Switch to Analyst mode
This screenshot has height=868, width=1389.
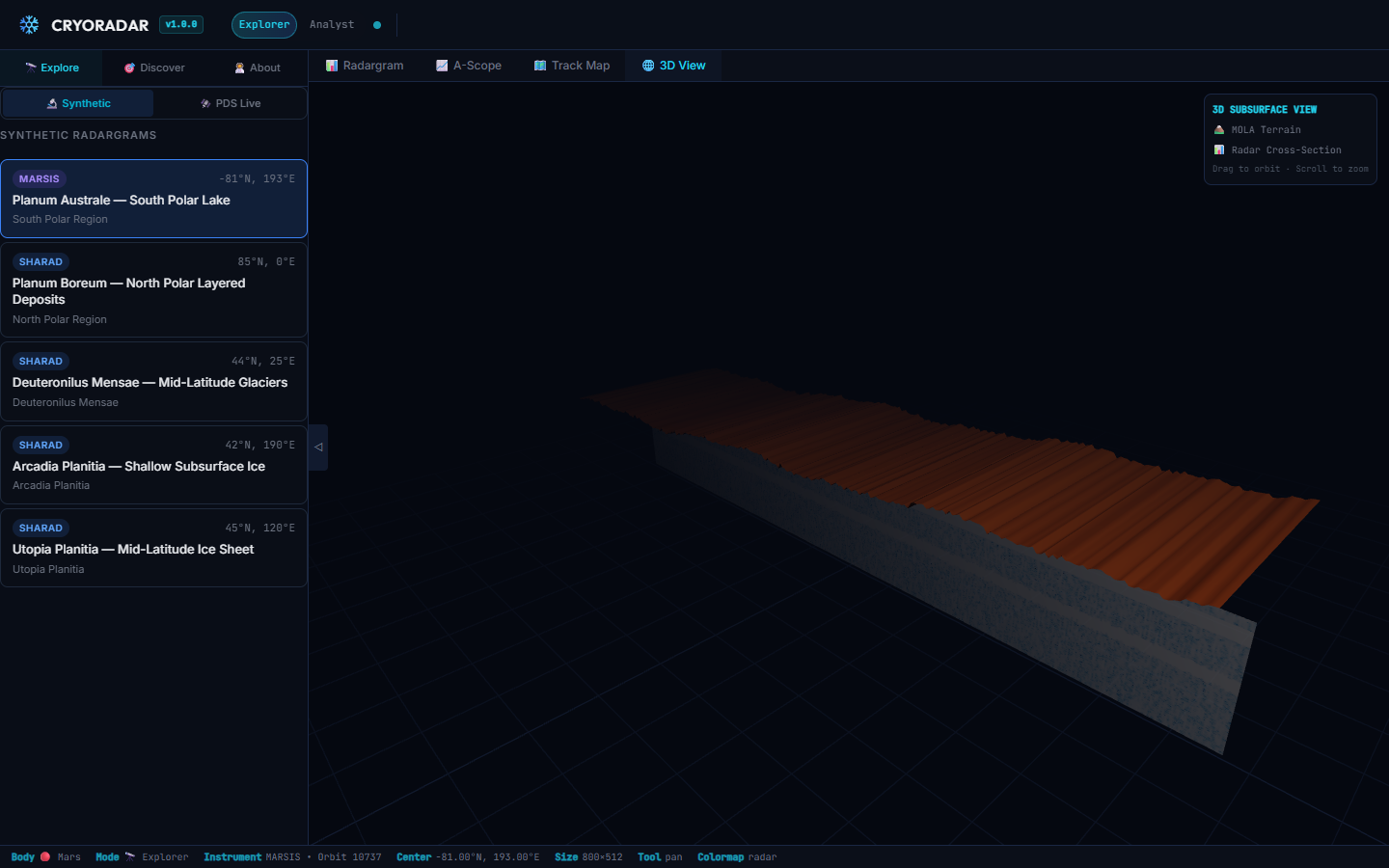point(332,25)
